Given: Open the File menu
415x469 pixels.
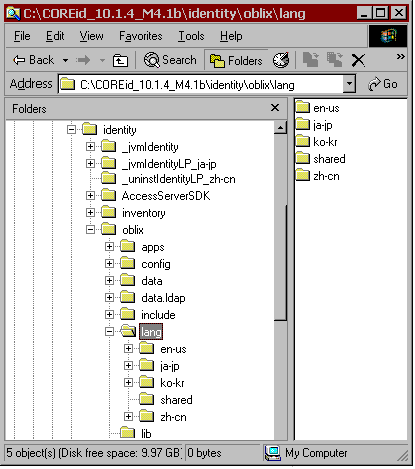Looking at the screenshot, I should tap(22, 36).
